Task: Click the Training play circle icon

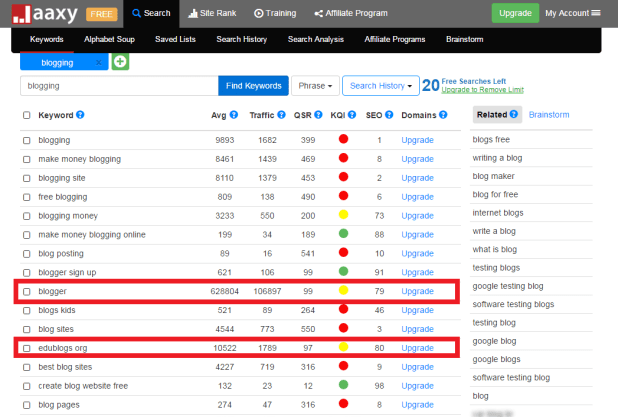Action: pos(259,13)
